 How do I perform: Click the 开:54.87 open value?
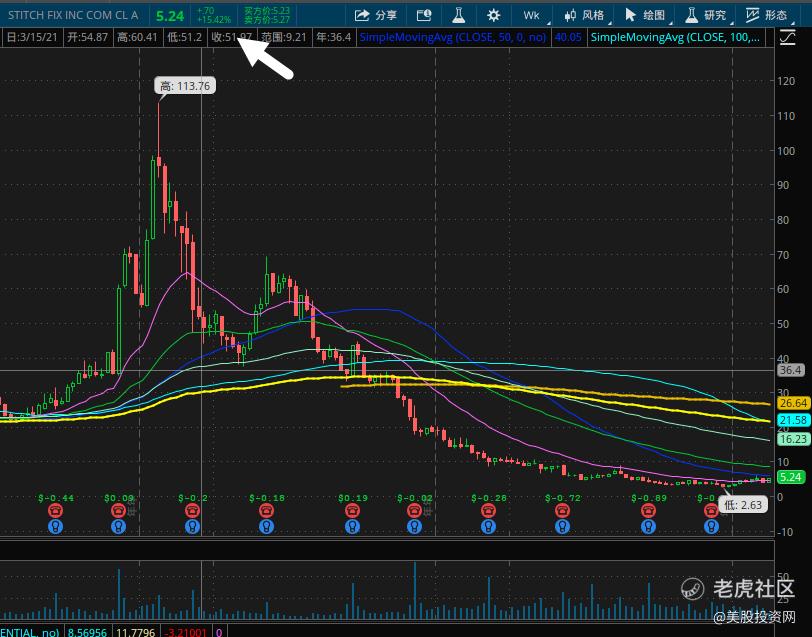pos(88,37)
